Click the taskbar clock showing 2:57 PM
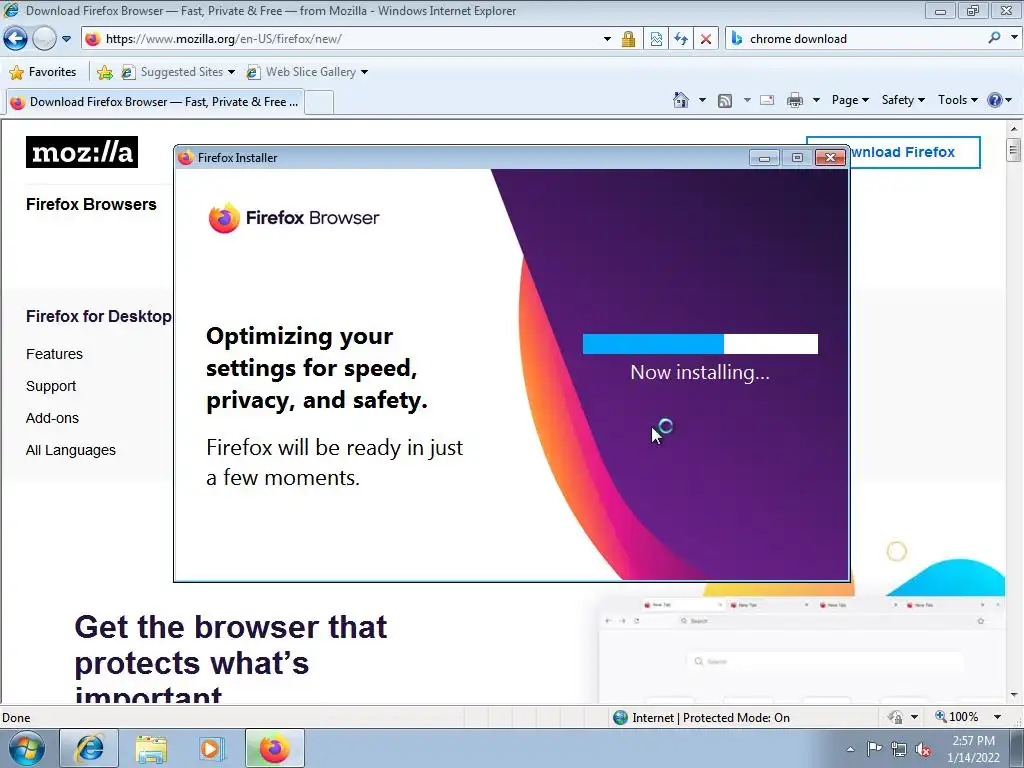Image resolution: width=1024 pixels, height=768 pixels. (x=973, y=749)
